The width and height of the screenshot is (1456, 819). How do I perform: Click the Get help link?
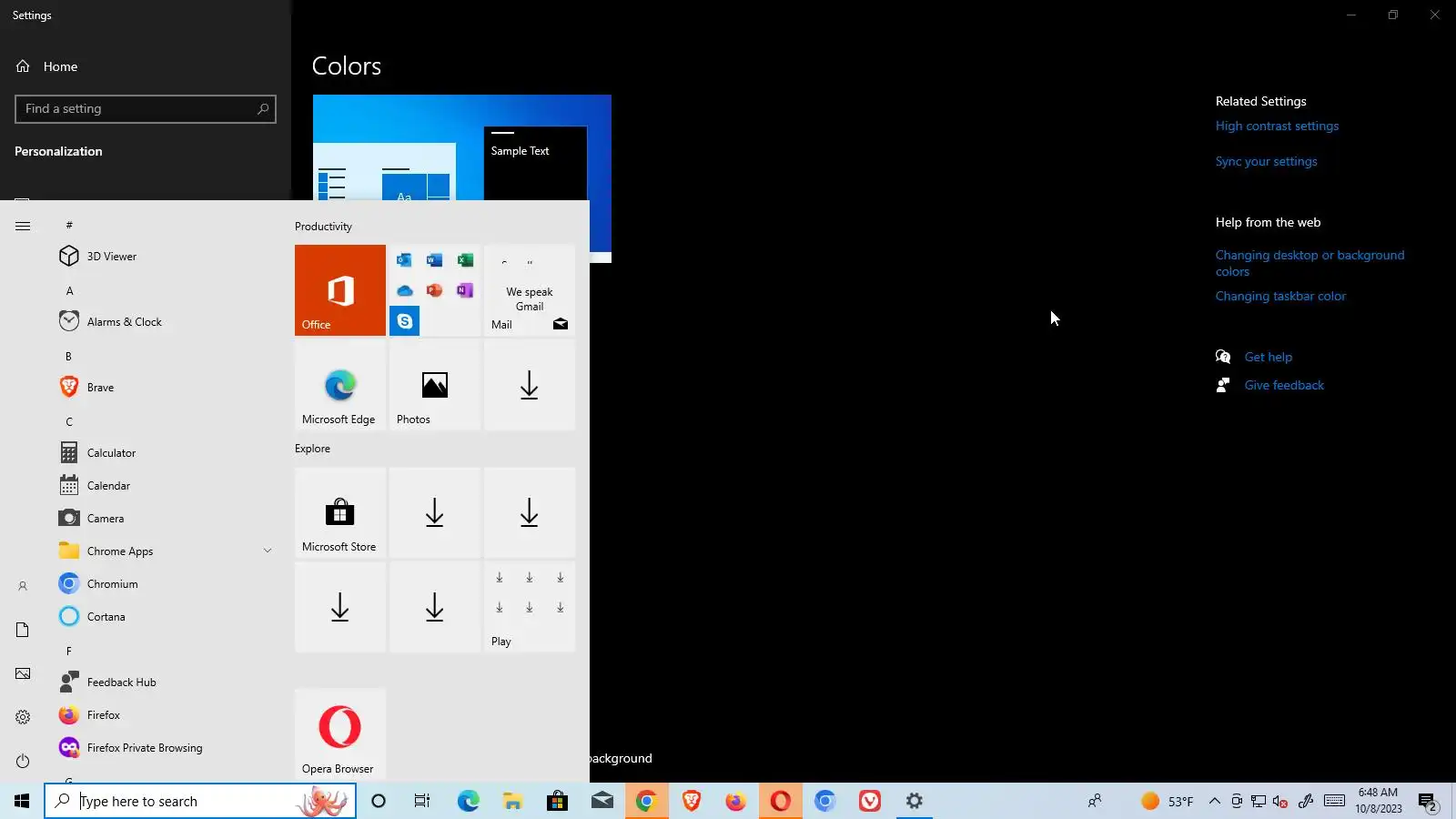pyautogui.click(x=1269, y=358)
